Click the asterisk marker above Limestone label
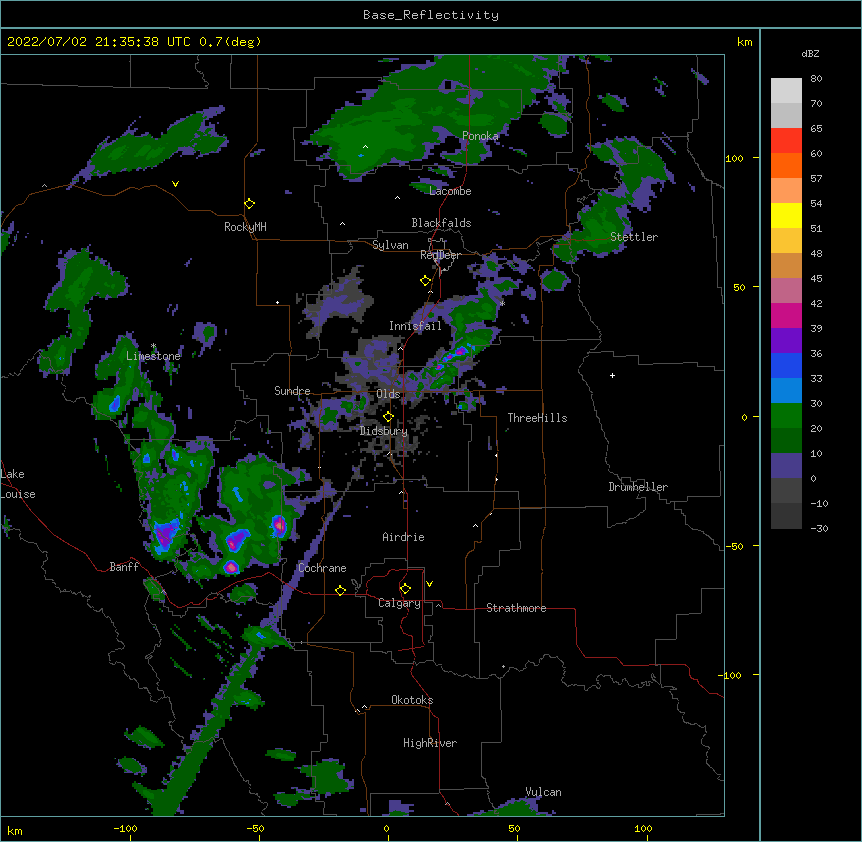Image resolution: width=862 pixels, height=842 pixels. (x=153, y=346)
